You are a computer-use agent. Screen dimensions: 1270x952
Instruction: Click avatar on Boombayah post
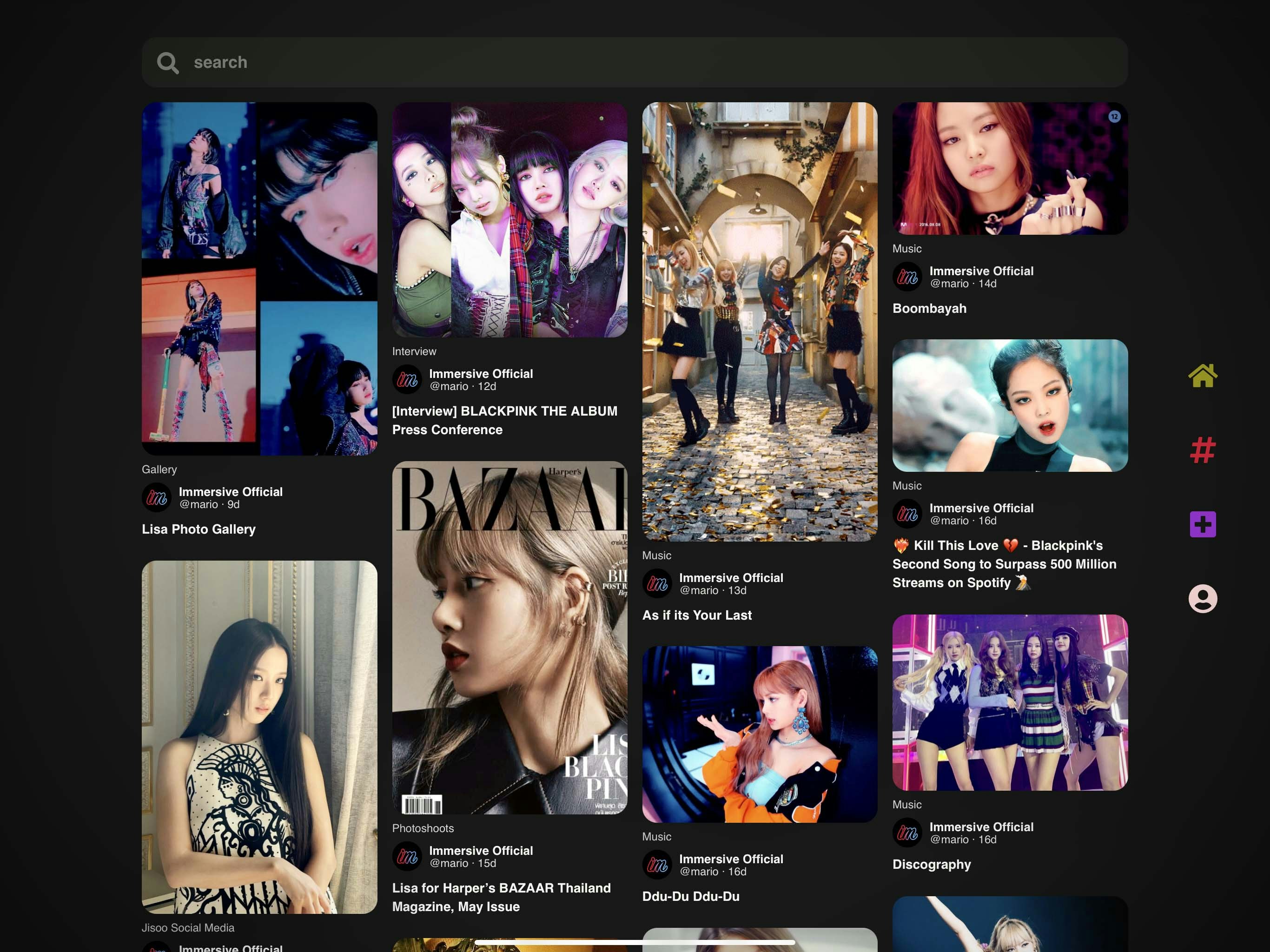point(907,277)
